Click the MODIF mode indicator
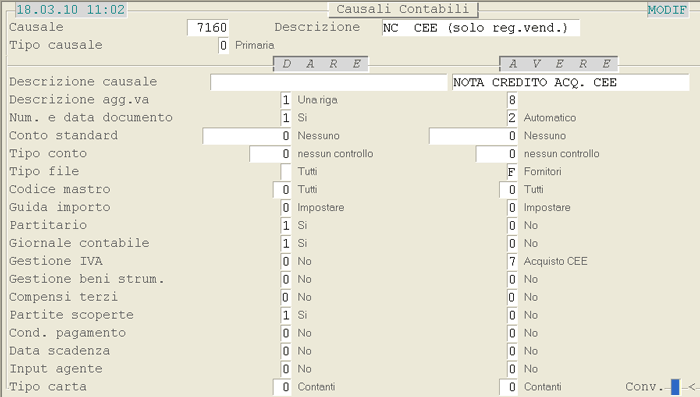 [667, 10]
